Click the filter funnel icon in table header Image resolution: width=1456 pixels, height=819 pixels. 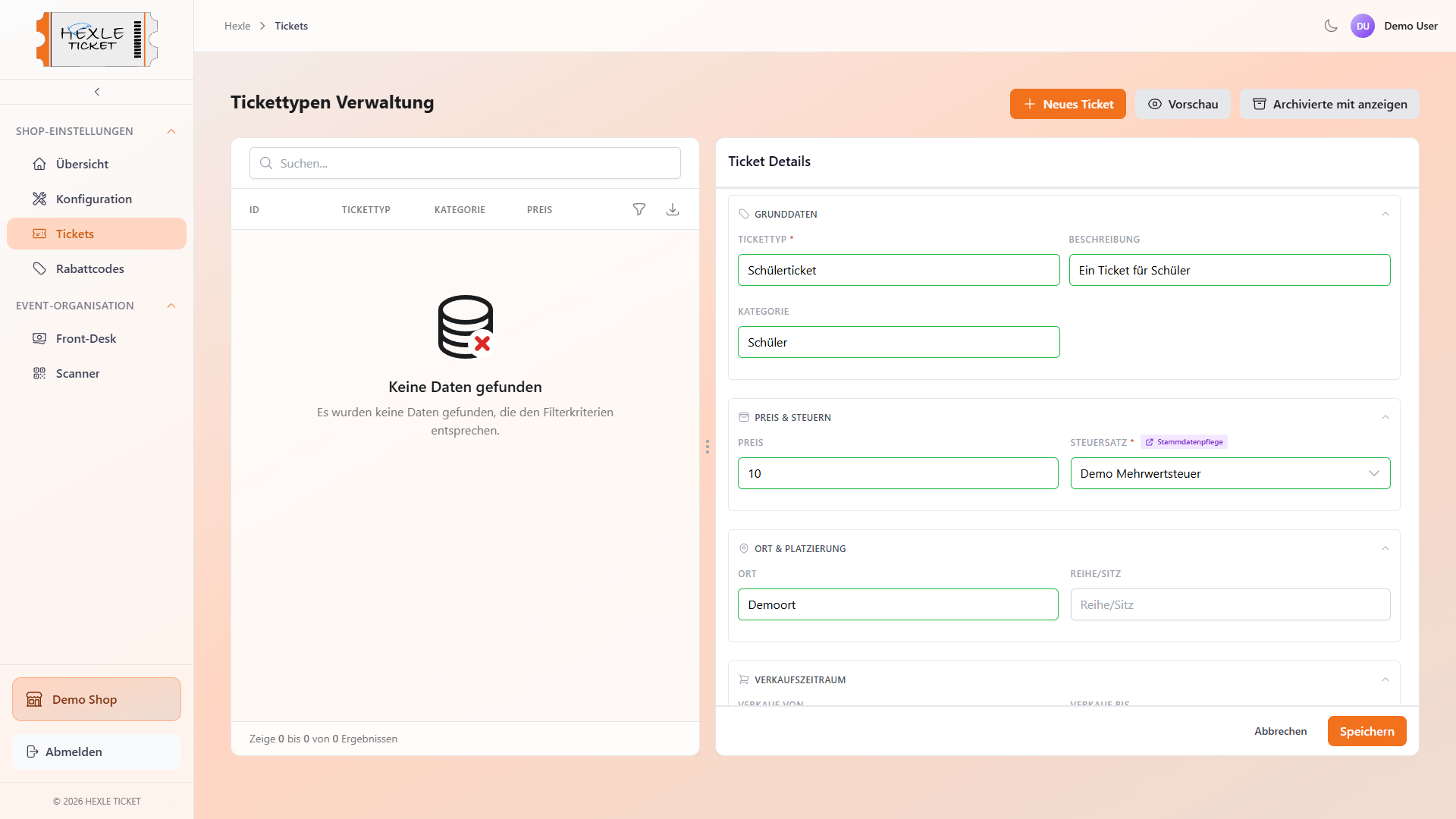click(639, 209)
